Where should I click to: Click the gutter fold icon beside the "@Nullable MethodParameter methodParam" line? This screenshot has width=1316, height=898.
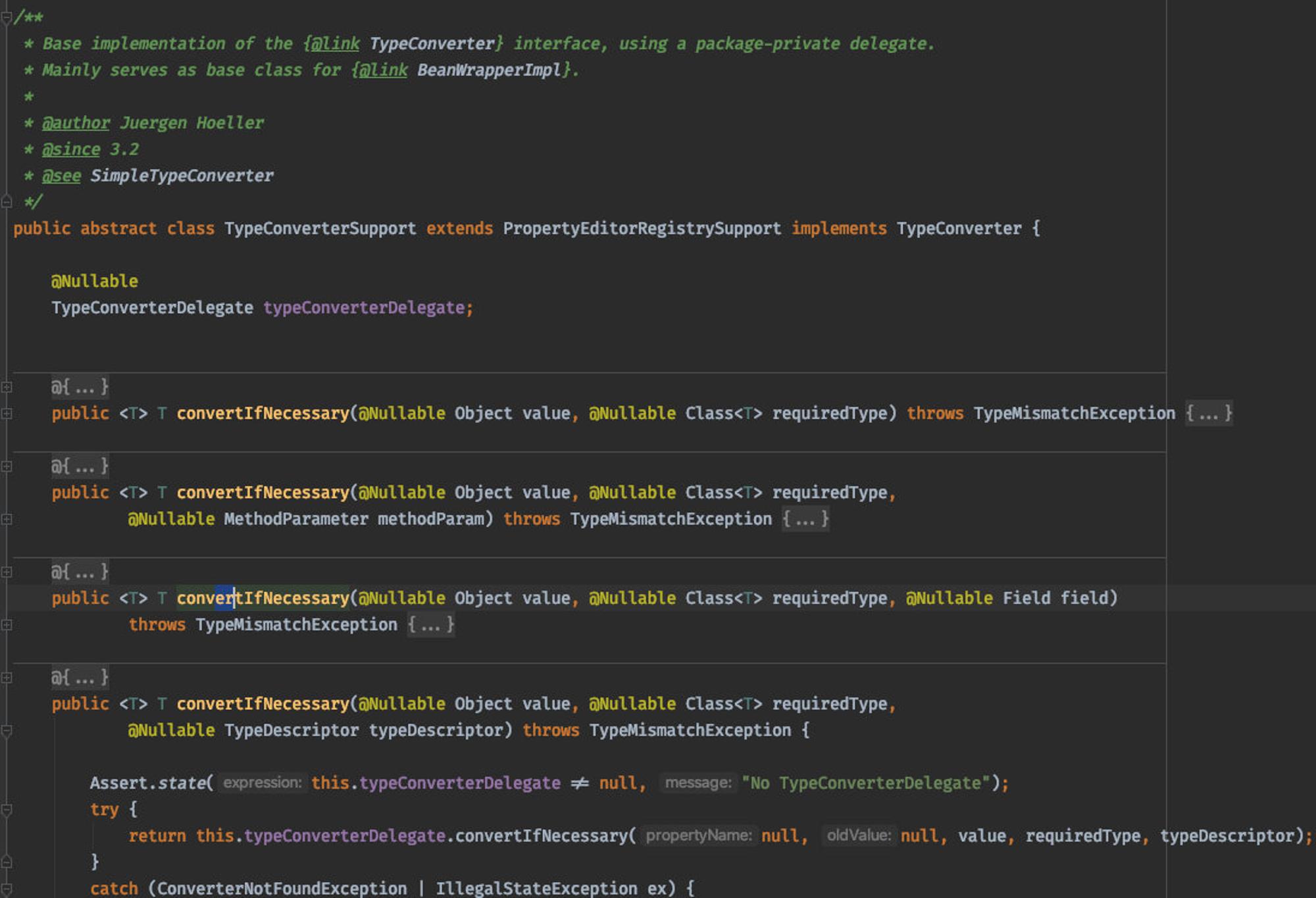[7, 519]
